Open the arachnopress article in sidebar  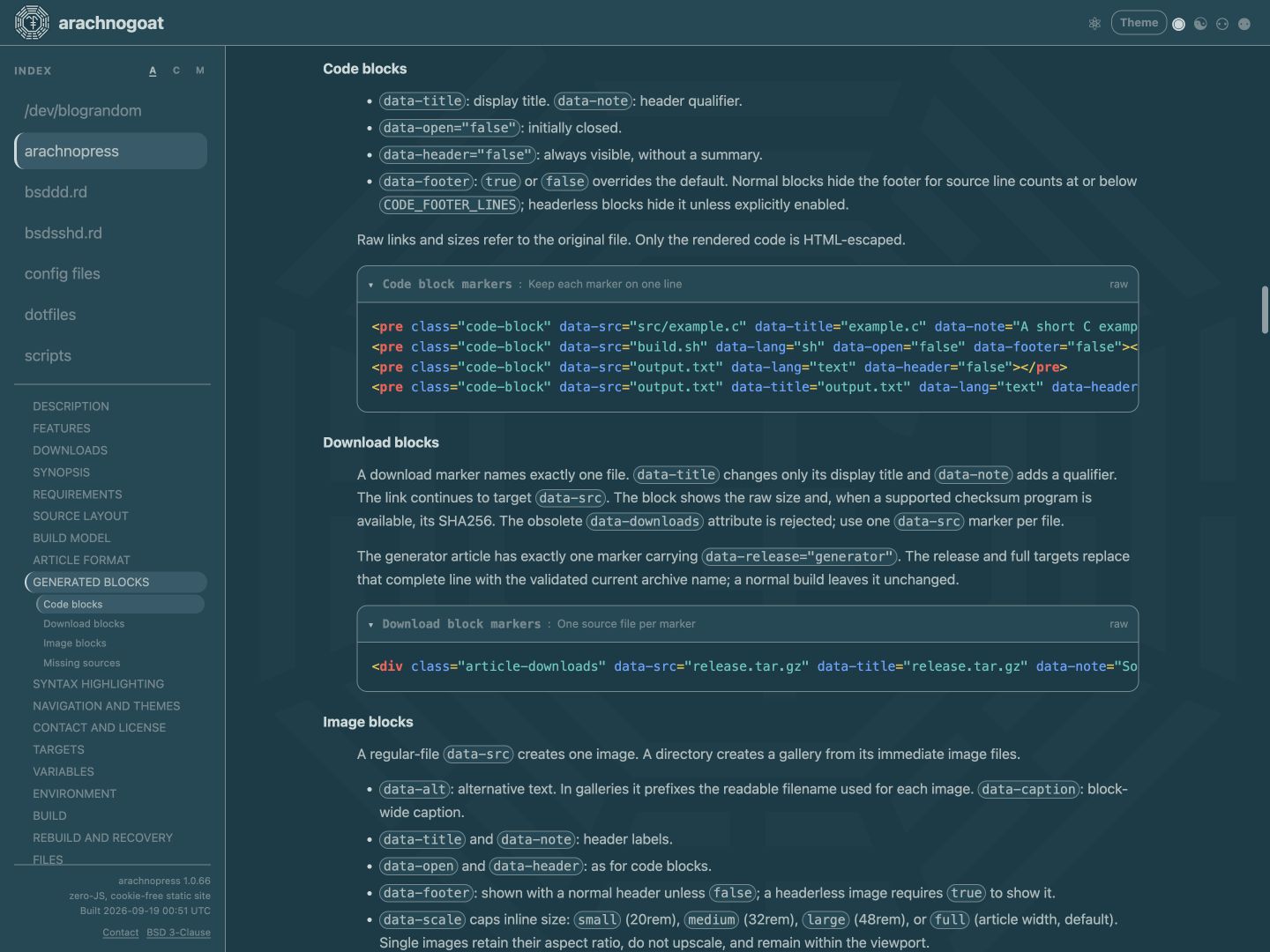pos(111,151)
